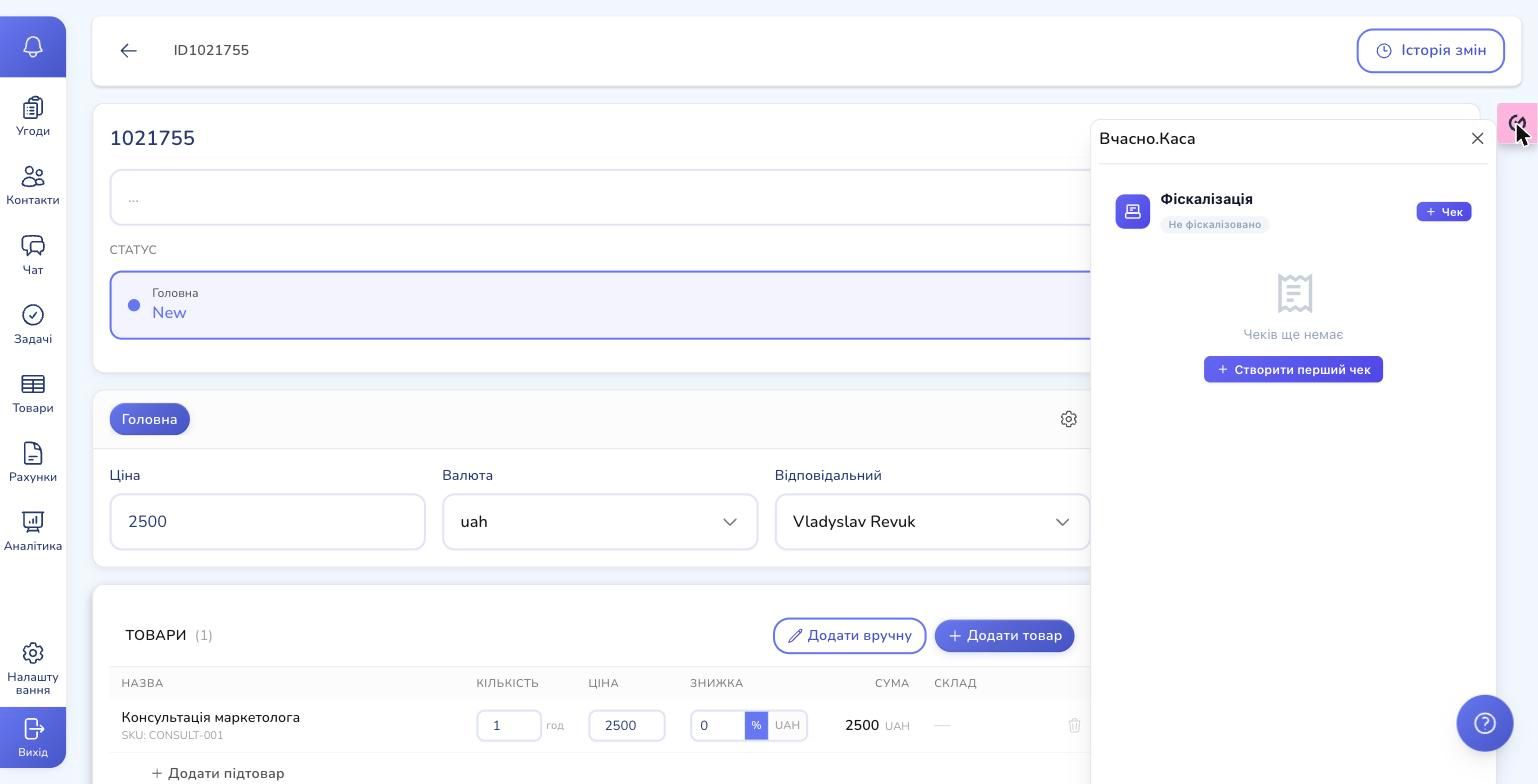This screenshot has width=1538, height=784.
Task: Click Чеків ще немає text
Action: tap(1293, 334)
